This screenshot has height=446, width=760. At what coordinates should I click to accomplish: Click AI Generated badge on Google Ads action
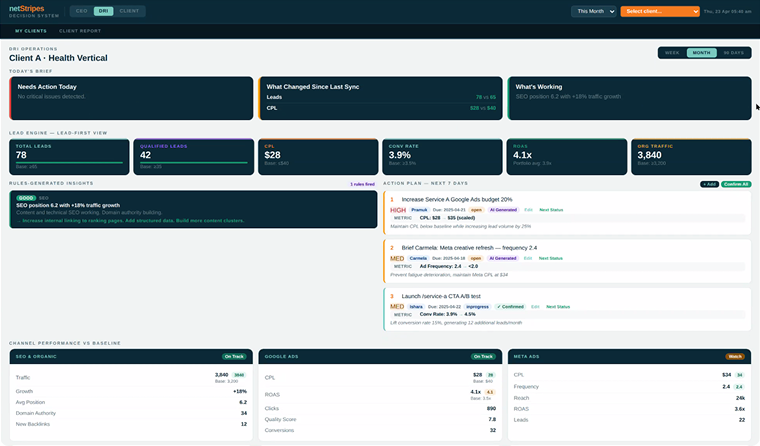tap(503, 210)
